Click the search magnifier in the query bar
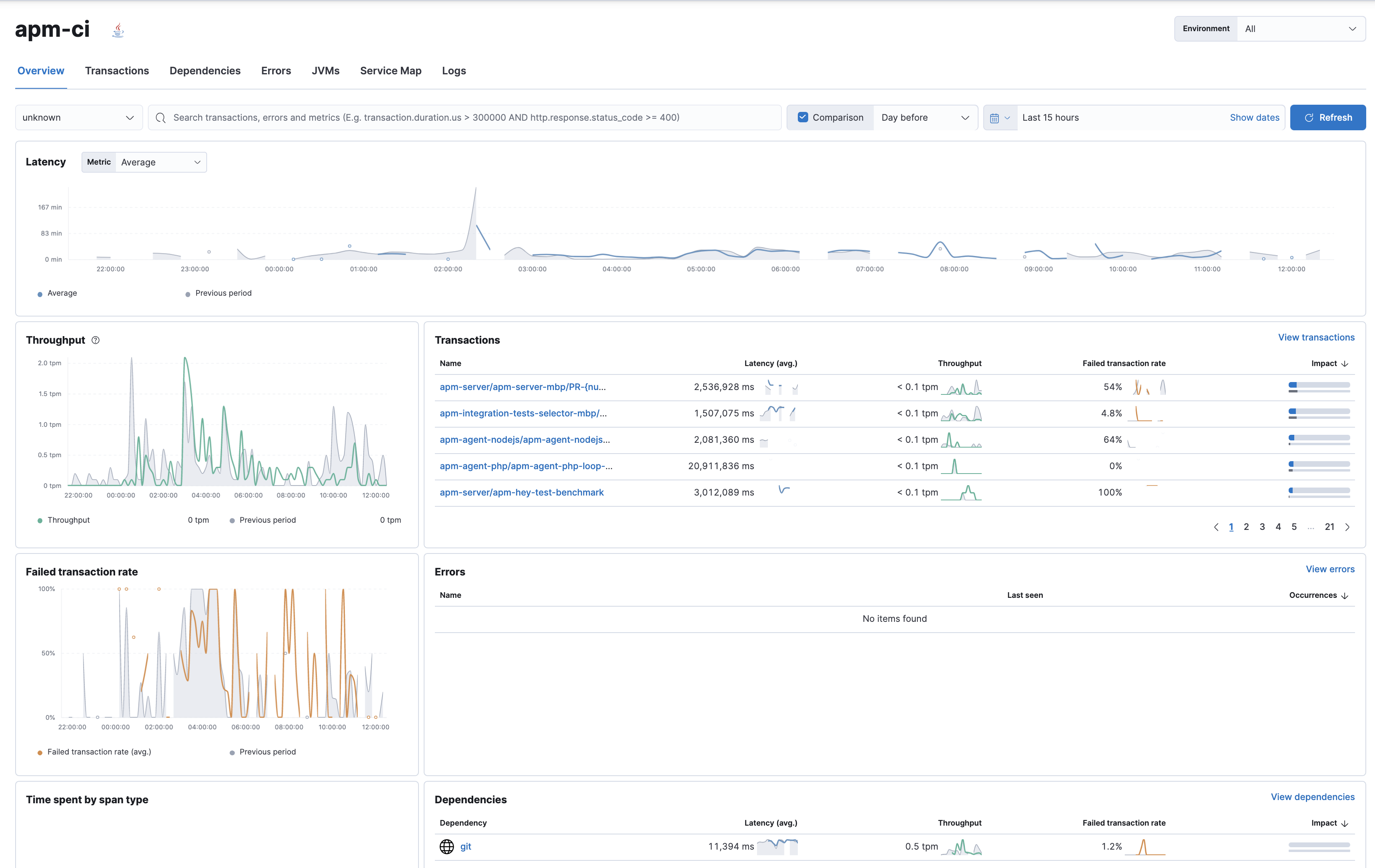This screenshot has height=868, width=1375. [x=160, y=117]
